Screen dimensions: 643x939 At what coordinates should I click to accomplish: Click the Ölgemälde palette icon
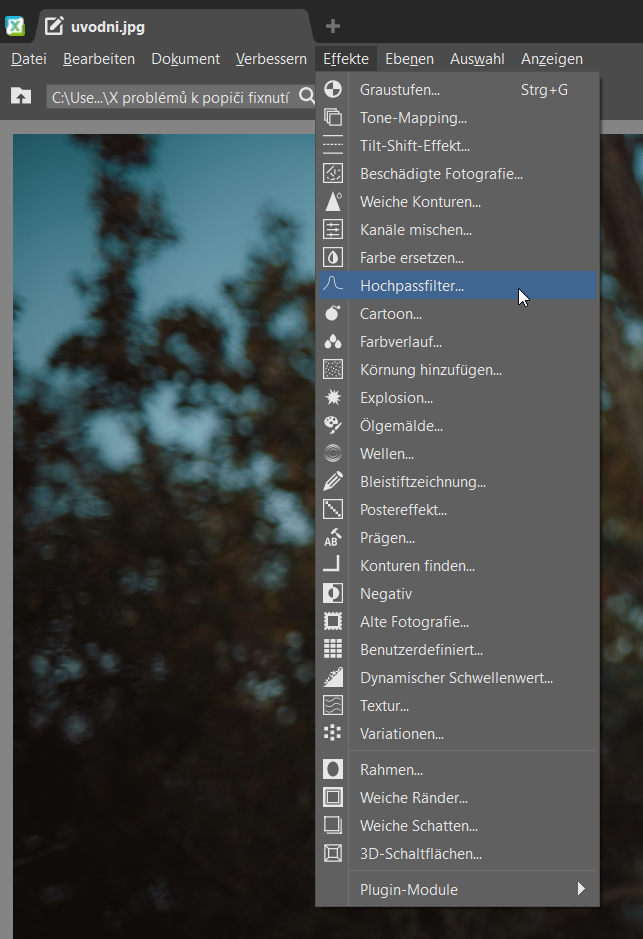pyautogui.click(x=334, y=426)
